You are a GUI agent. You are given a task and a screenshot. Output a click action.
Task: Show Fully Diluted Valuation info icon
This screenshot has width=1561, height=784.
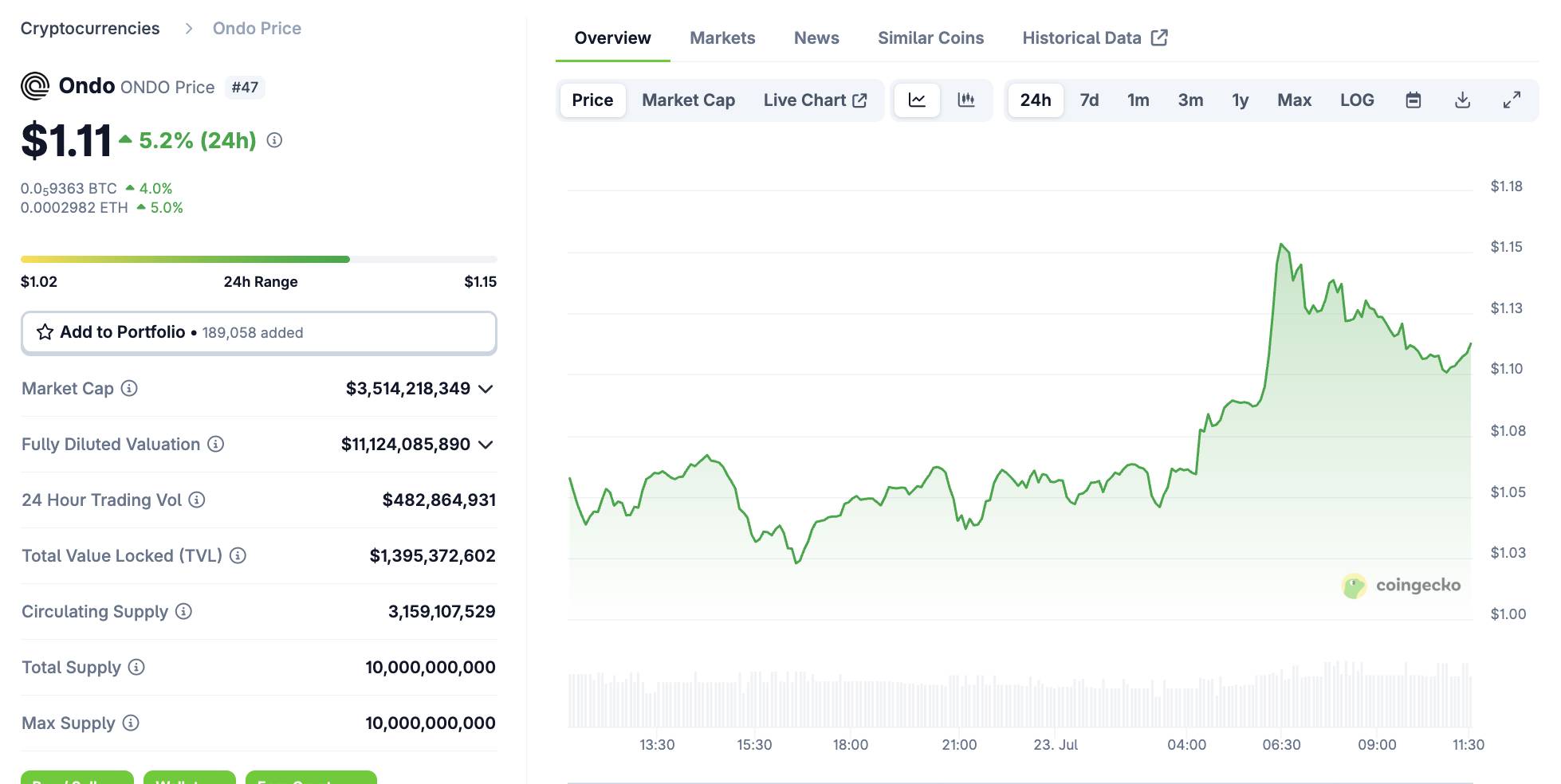(x=215, y=444)
